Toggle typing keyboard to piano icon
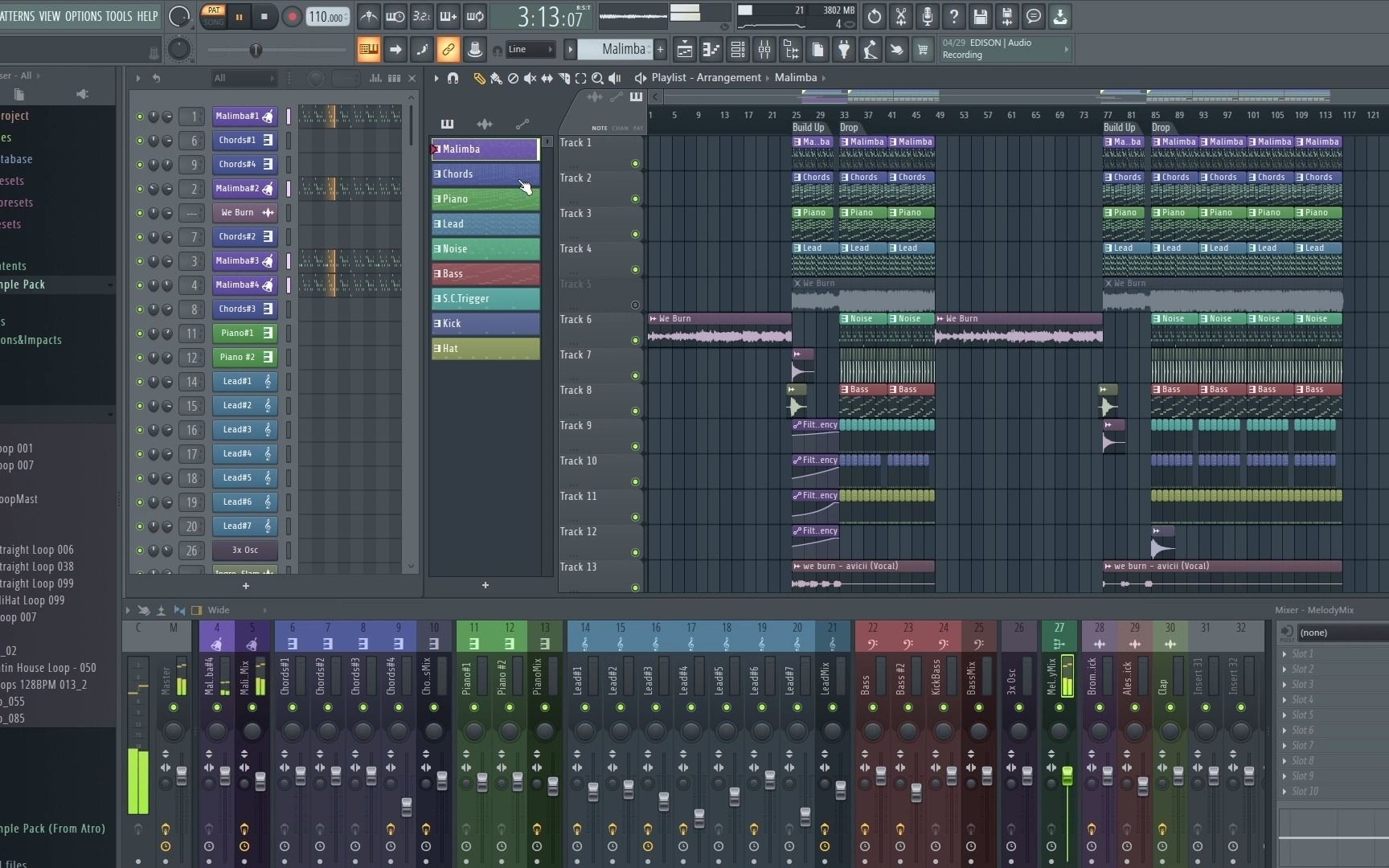This screenshot has height=868, width=1389. click(x=369, y=50)
